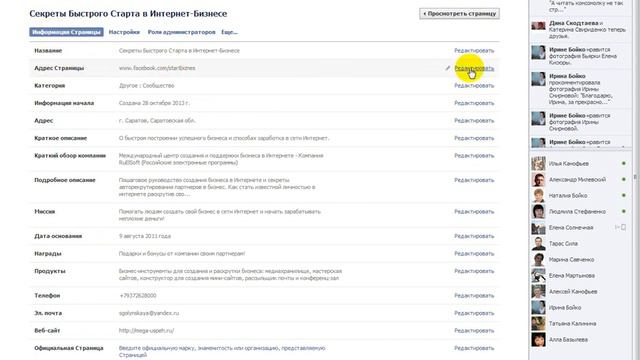Screen dimensions: 640x360
Task: Click Редактировать for Краткое описание
Action: coord(474,138)
